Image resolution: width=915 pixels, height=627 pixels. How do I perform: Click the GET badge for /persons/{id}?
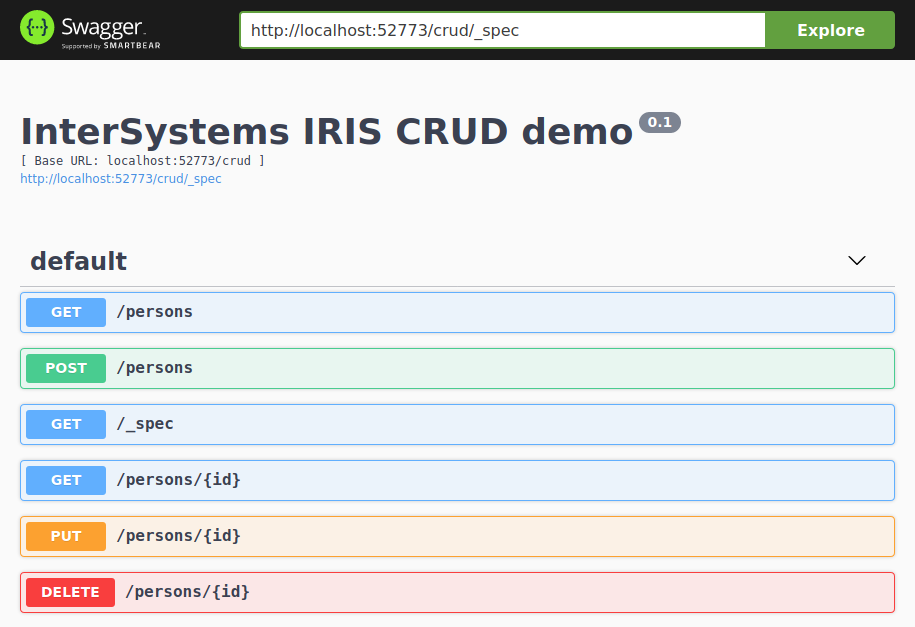[66, 480]
